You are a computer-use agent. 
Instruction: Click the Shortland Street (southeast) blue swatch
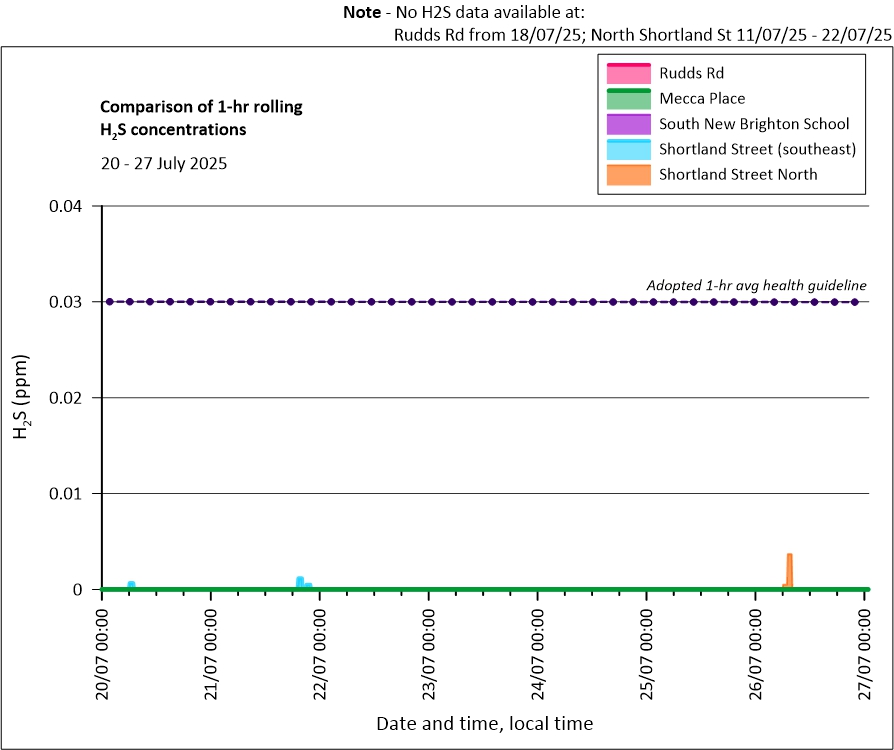[x=628, y=150]
